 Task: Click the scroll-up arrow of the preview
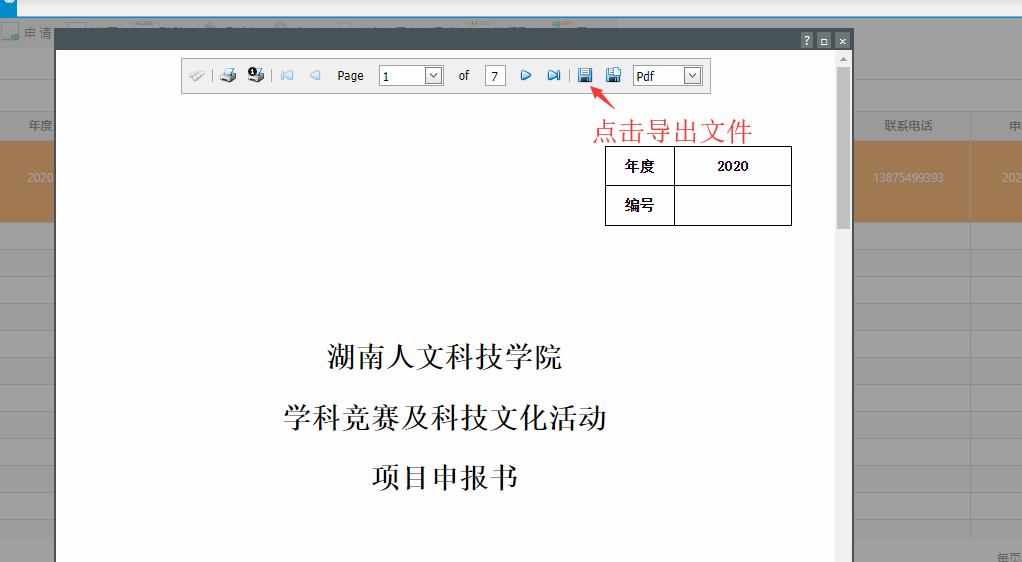click(x=843, y=59)
